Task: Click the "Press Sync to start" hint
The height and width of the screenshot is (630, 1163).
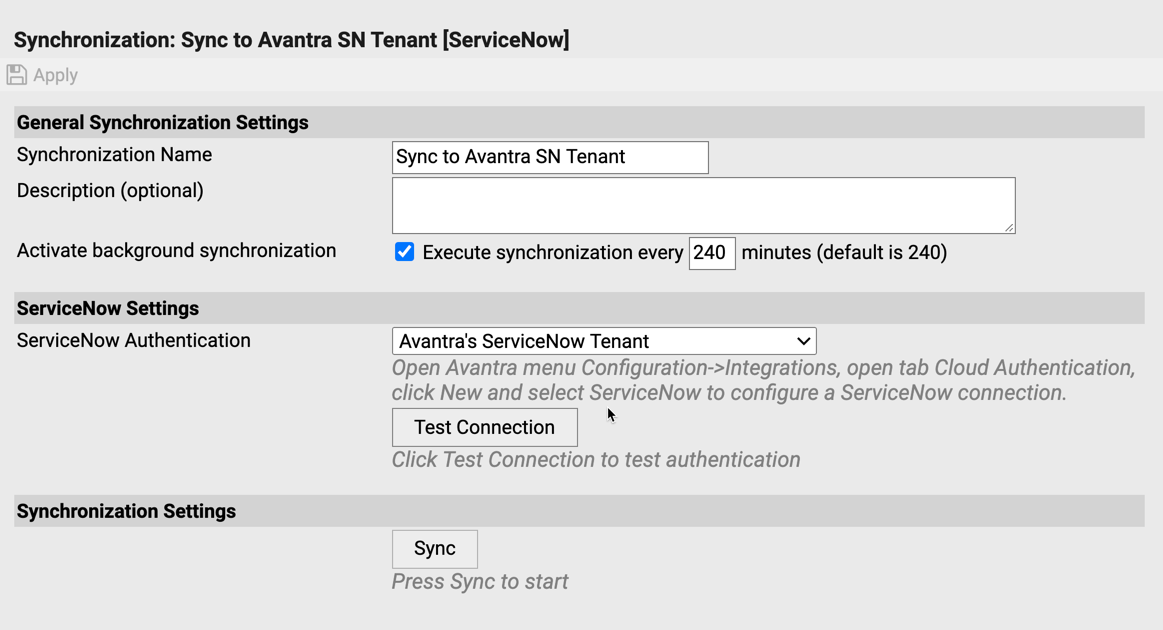Action: (480, 582)
